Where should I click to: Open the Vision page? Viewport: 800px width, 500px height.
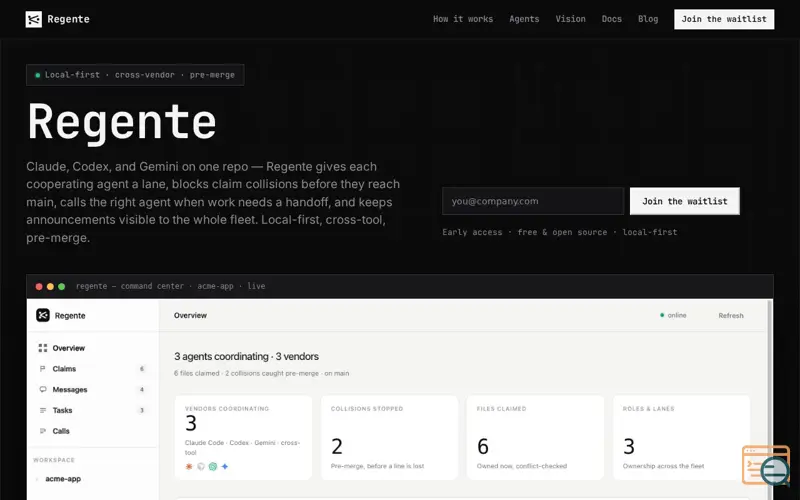tap(570, 19)
